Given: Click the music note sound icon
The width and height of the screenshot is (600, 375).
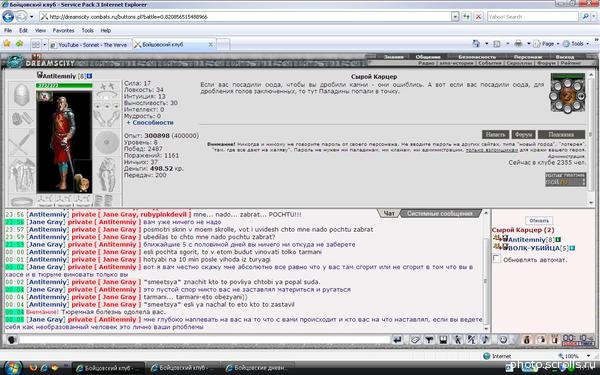Looking at the screenshot, I should (x=485, y=339).
